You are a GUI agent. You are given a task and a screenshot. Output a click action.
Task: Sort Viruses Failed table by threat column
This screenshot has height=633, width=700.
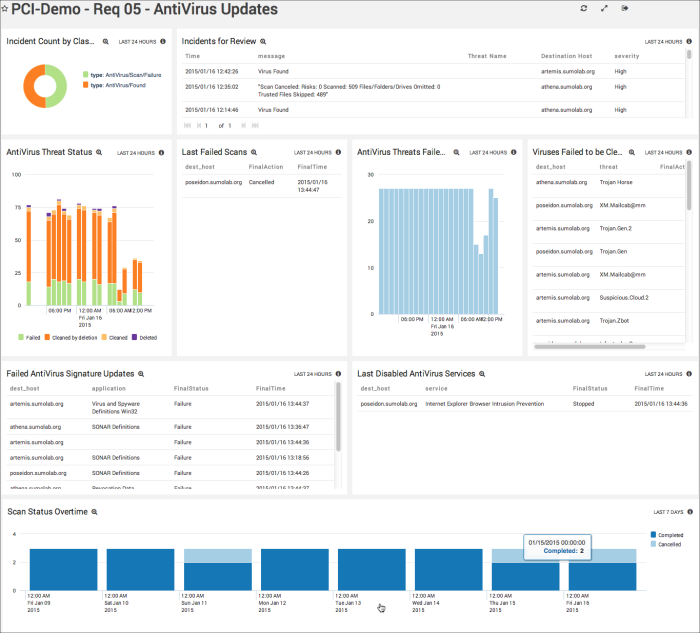click(x=609, y=167)
